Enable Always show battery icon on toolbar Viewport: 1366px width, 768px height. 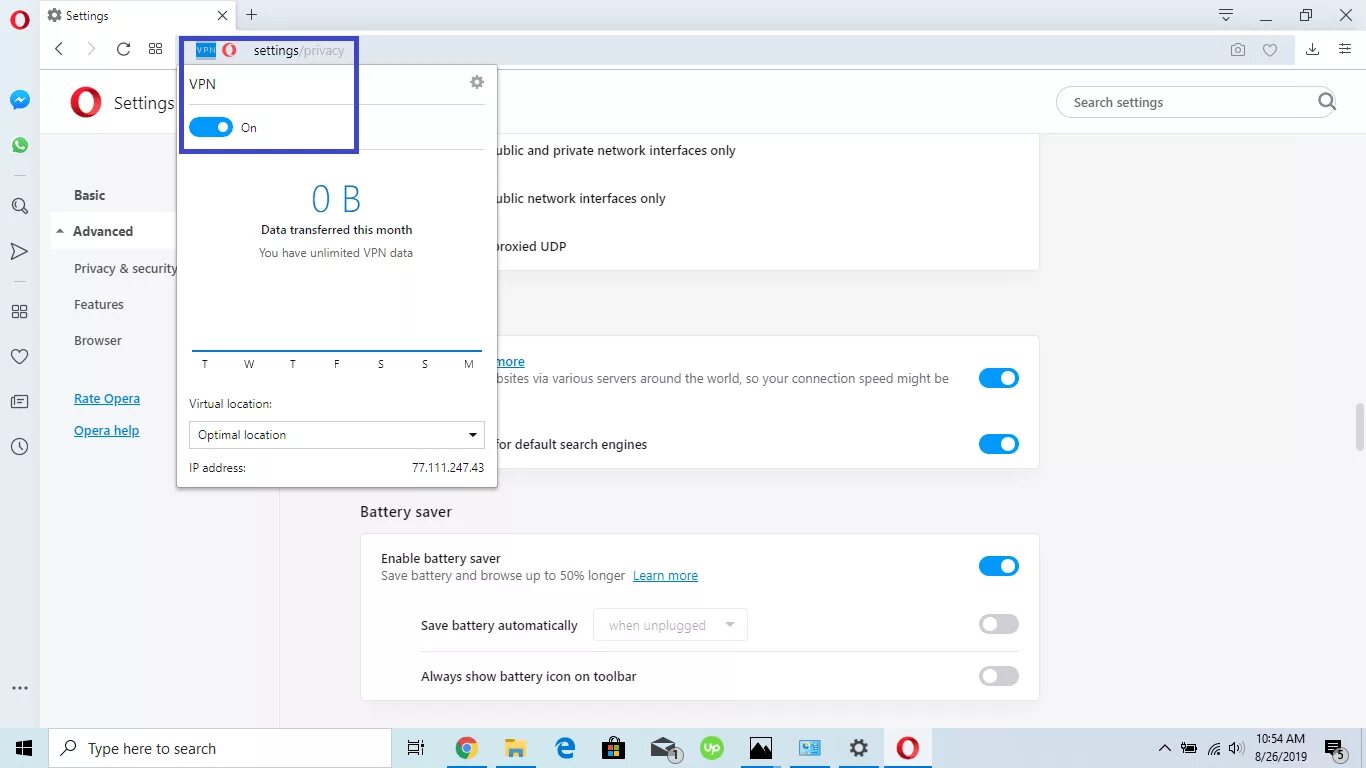998,676
